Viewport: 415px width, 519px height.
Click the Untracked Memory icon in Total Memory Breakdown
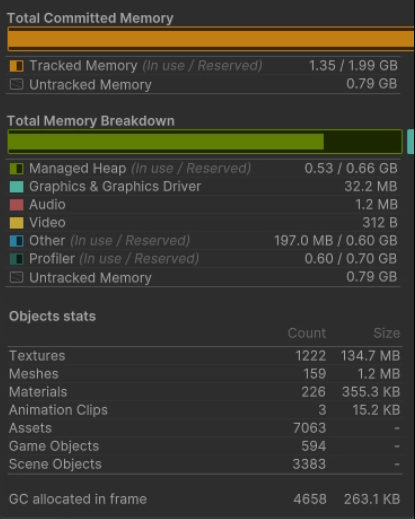16,277
